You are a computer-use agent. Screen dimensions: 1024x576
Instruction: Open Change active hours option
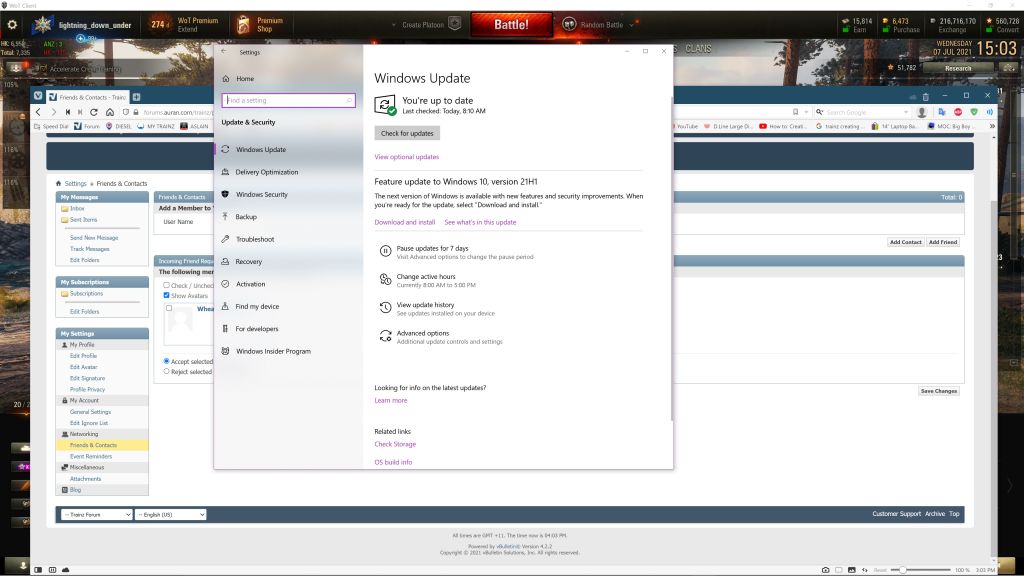click(426, 276)
